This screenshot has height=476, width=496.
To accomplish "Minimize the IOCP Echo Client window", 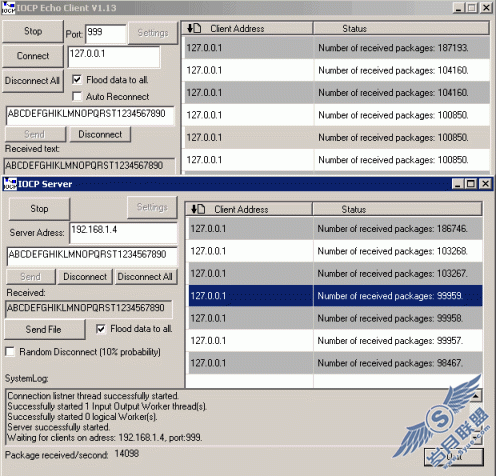I will 458,8.
